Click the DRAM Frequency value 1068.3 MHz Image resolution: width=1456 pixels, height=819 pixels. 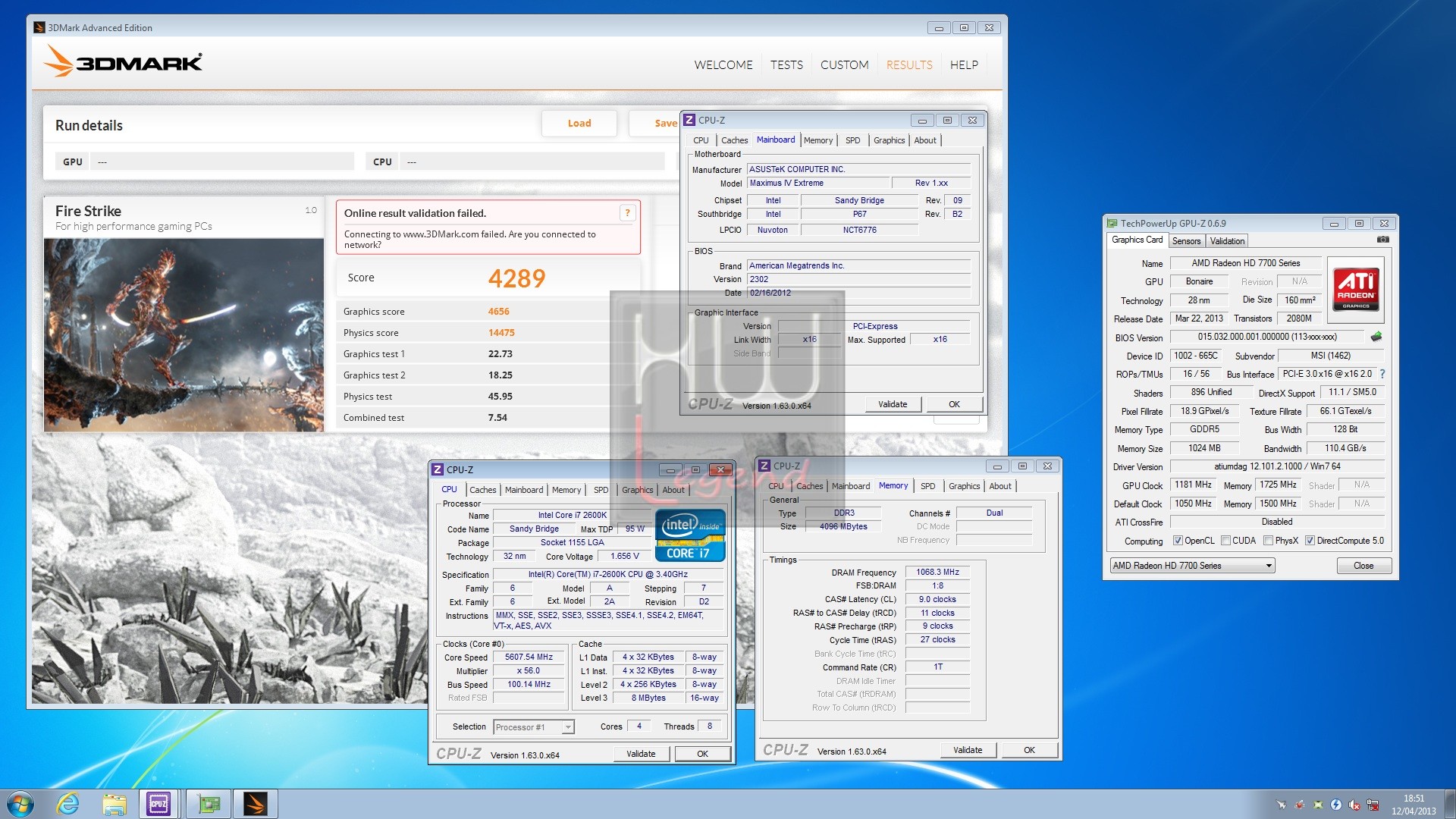point(937,573)
